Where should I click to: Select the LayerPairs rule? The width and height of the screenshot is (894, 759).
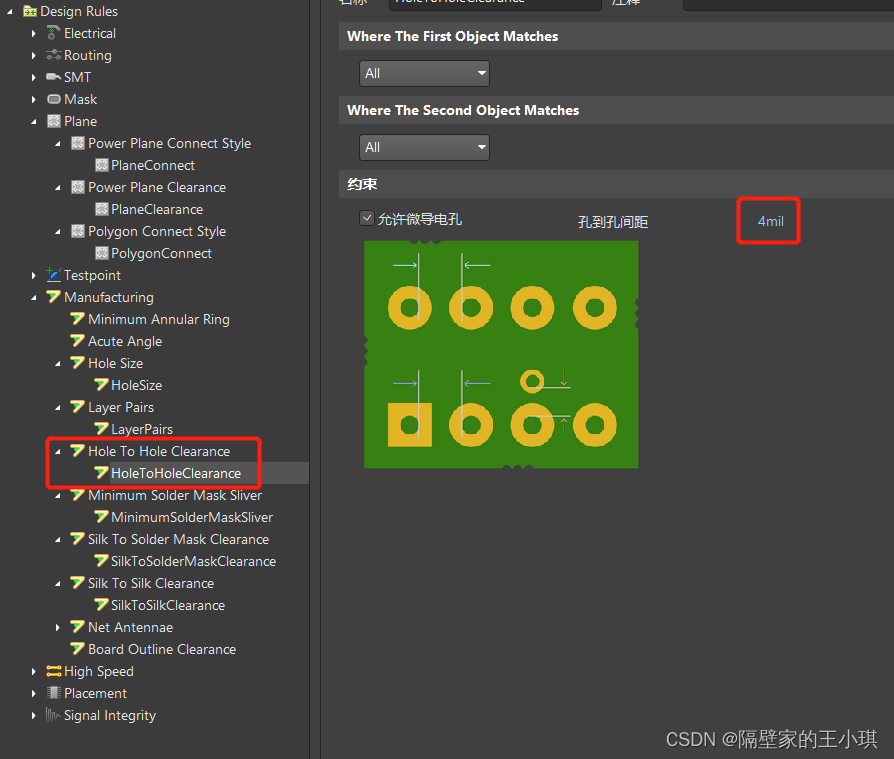(142, 429)
